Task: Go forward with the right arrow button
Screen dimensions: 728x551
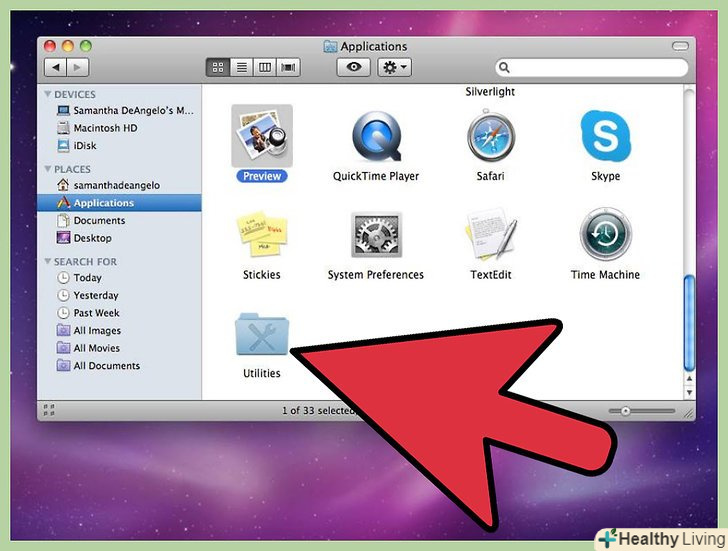Action: click(x=78, y=68)
